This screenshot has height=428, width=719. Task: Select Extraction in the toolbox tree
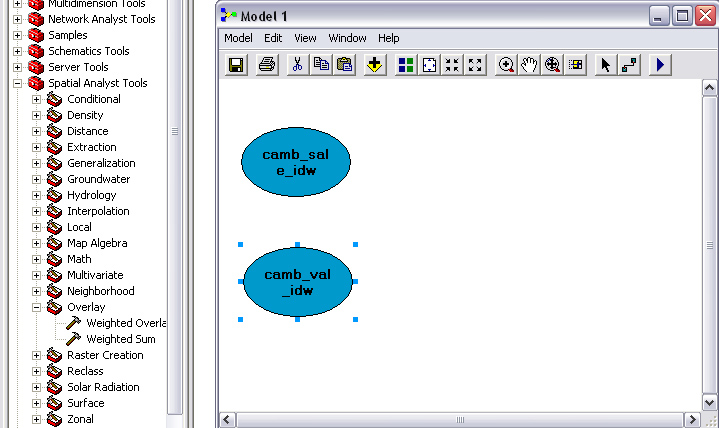point(92,147)
